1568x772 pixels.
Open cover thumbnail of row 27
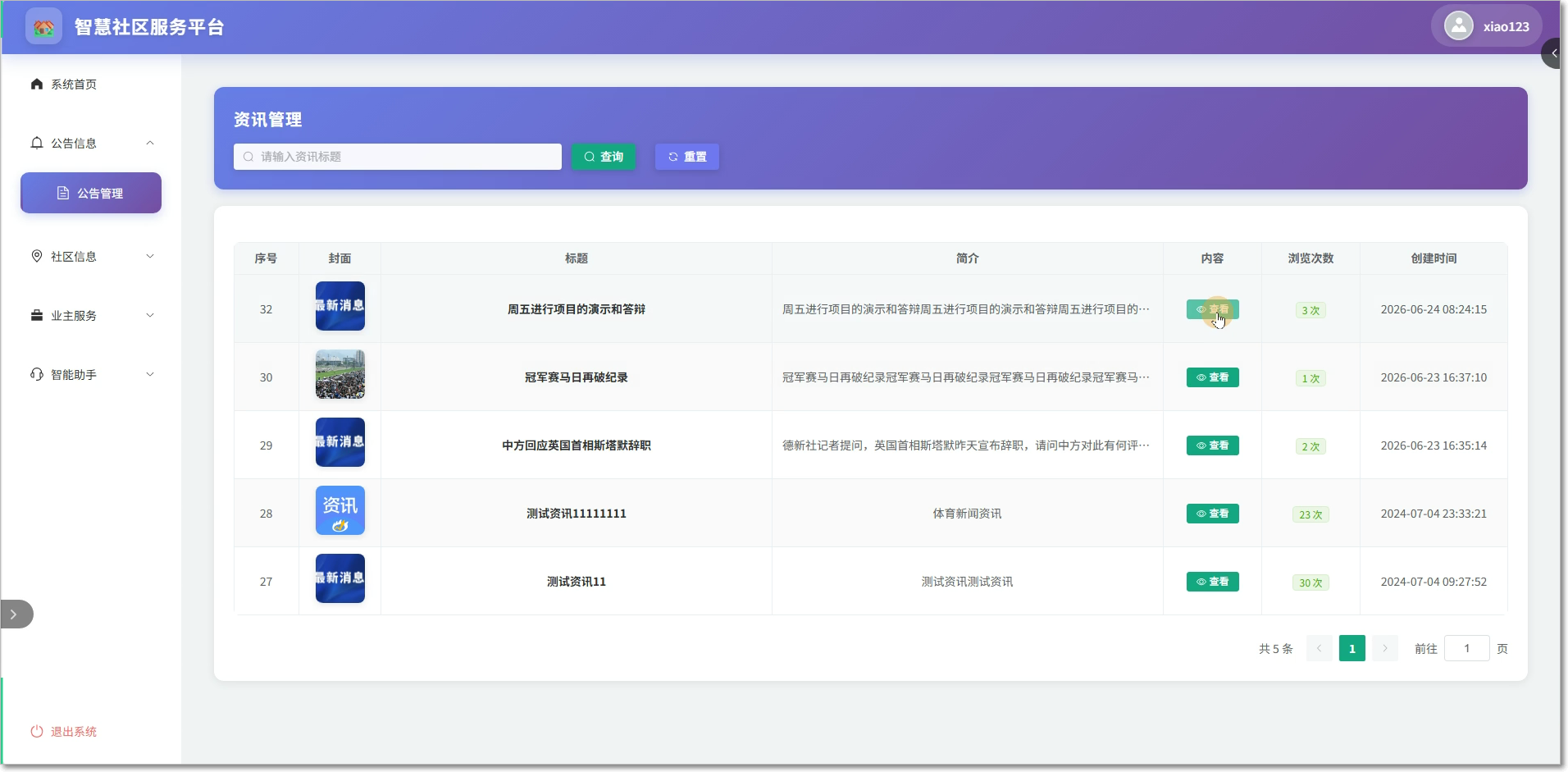tap(340, 578)
